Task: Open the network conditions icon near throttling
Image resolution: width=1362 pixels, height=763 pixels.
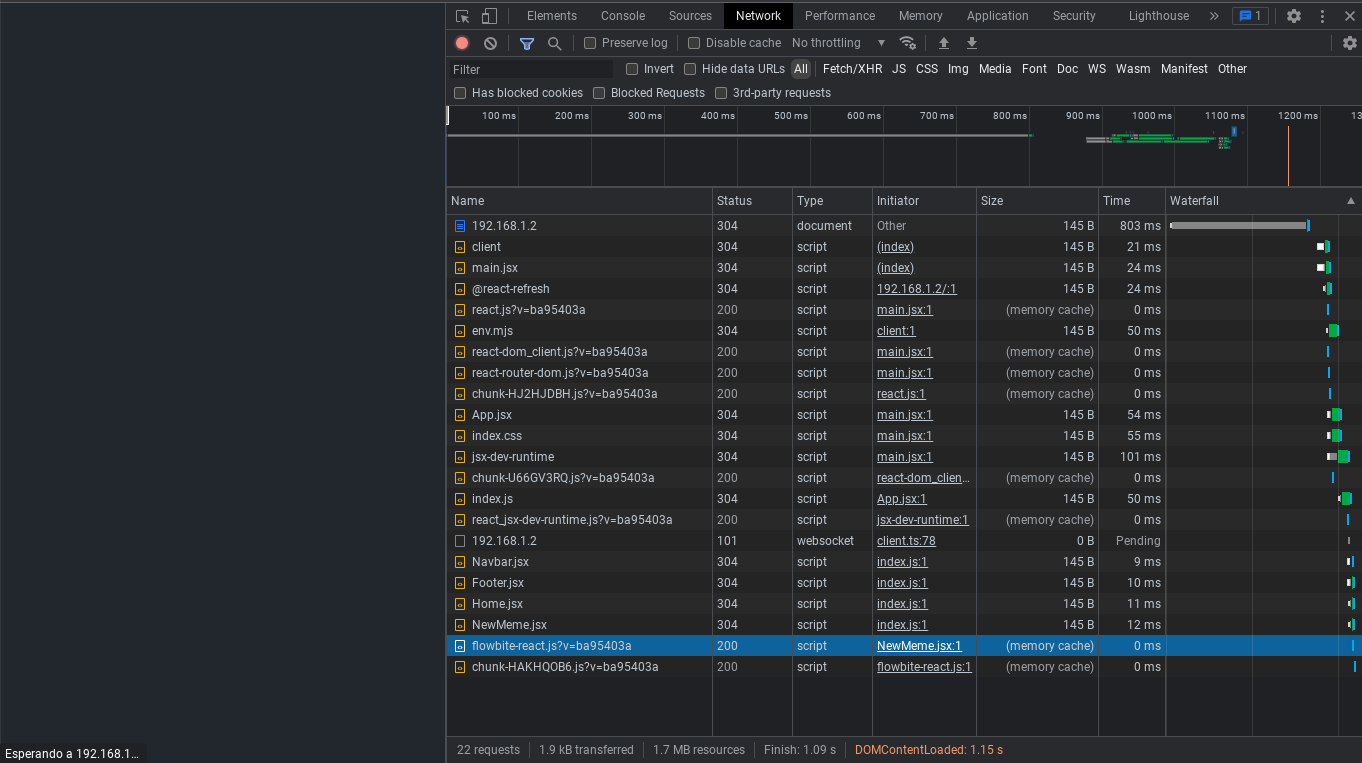Action: [908, 43]
